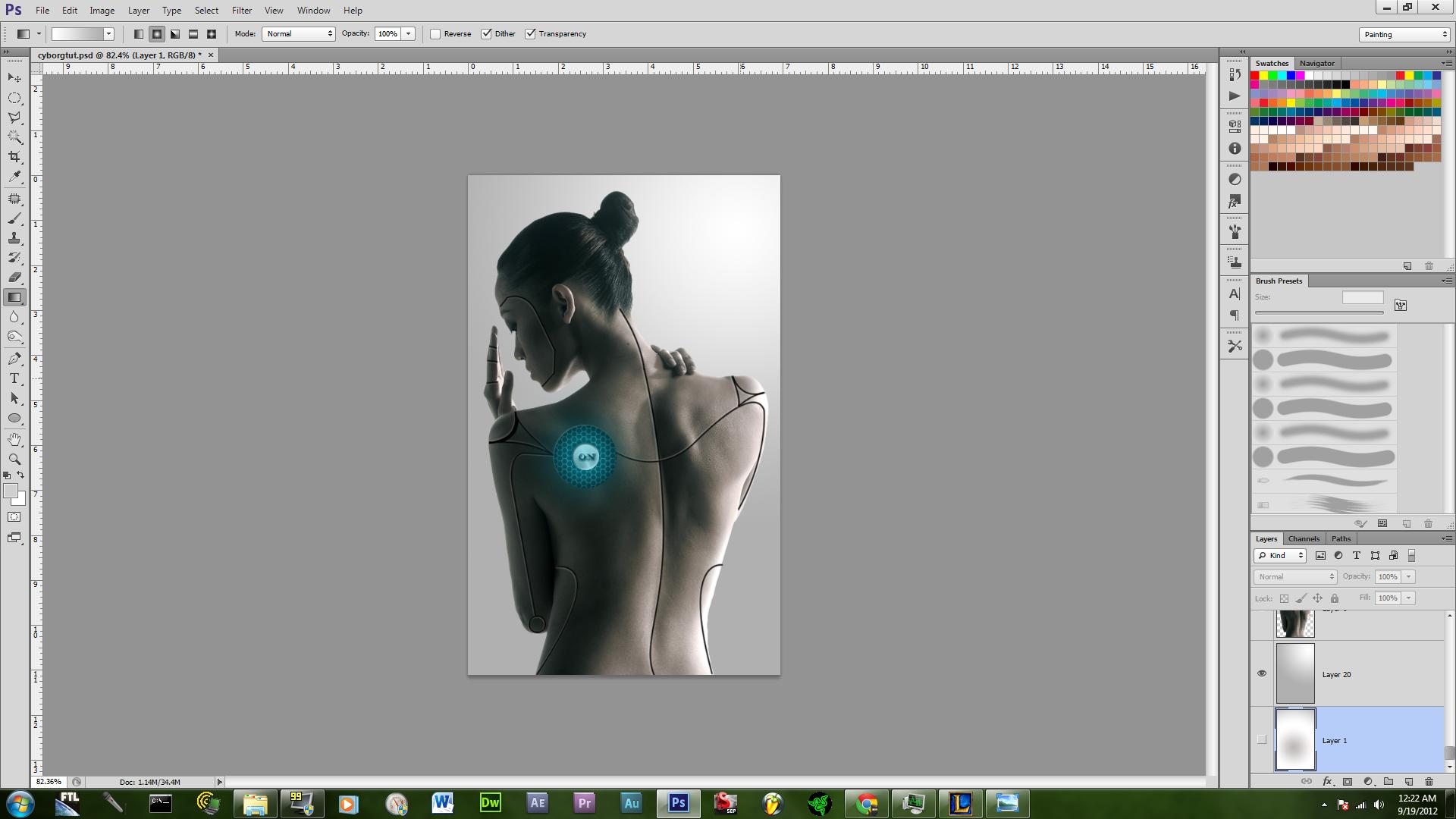
Task: Choose the Angle Gradient style icon
Action: [x=175, y=34]
